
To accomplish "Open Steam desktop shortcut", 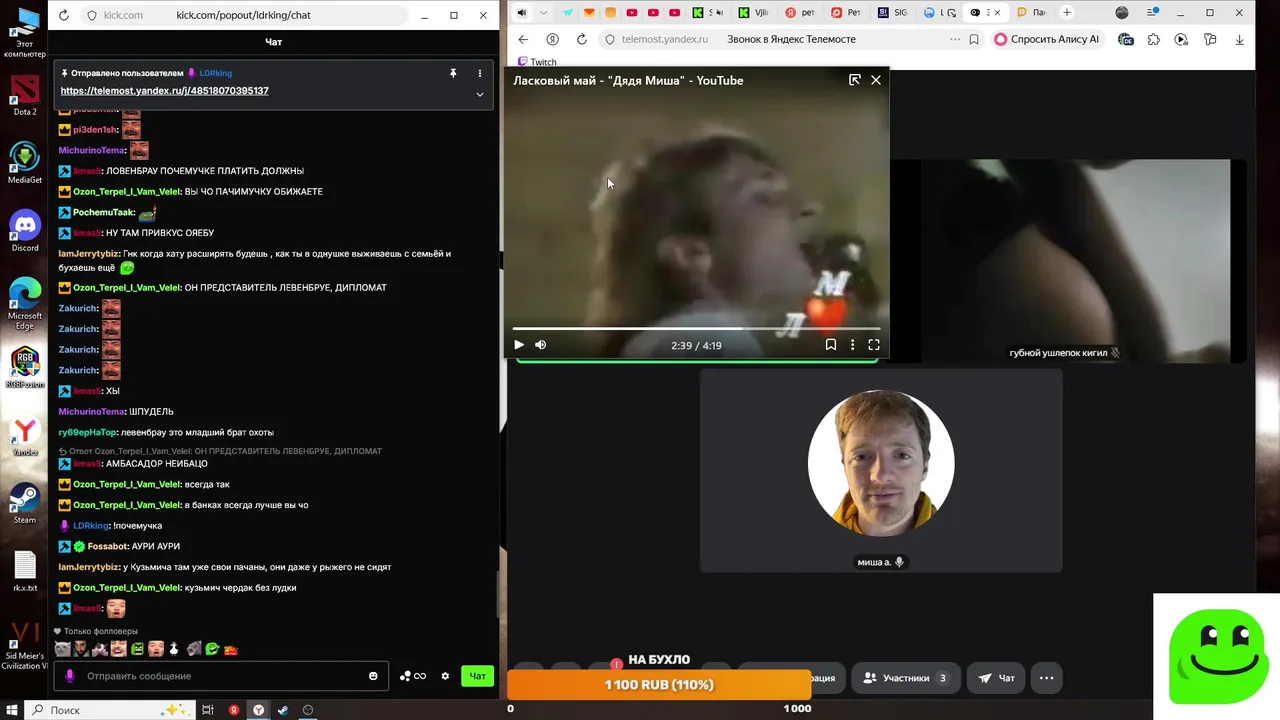I will 25,503.
